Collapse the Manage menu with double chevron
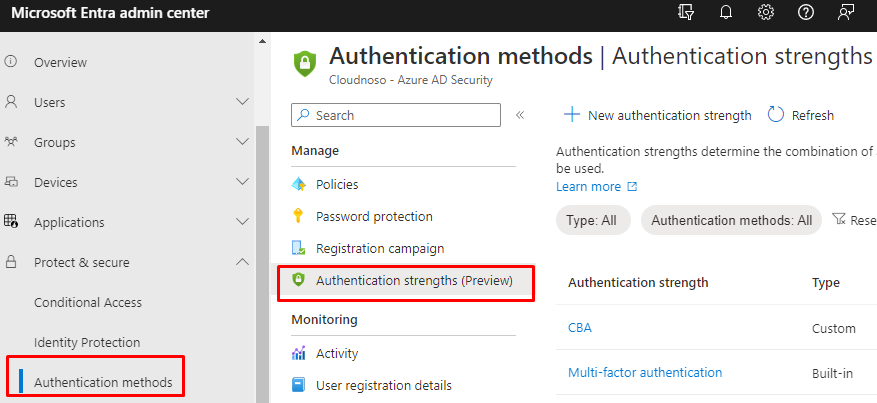 520,115
